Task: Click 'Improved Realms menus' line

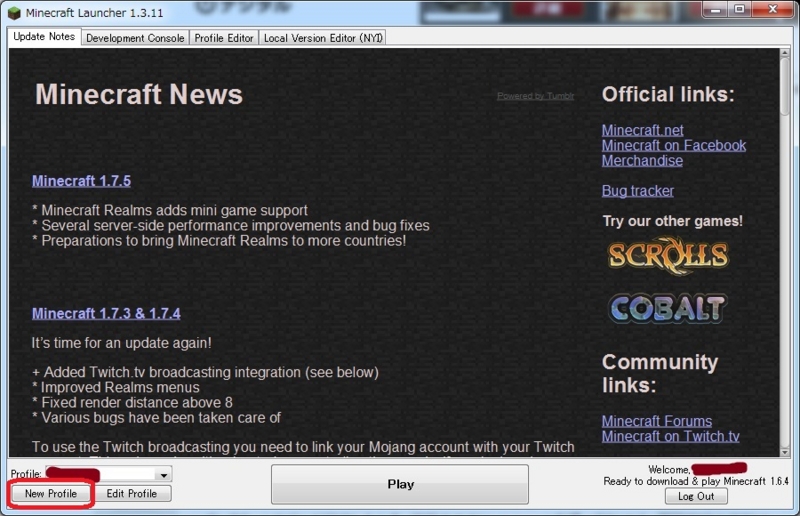Action: (x=116, y=387)
